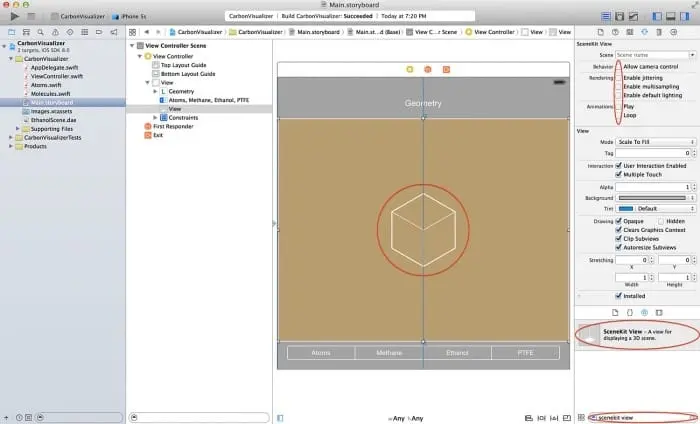Viewport: 700px width, 424px height.
Task: Open the Find navigator magnifier icon
Action: (x=41, y=32)
